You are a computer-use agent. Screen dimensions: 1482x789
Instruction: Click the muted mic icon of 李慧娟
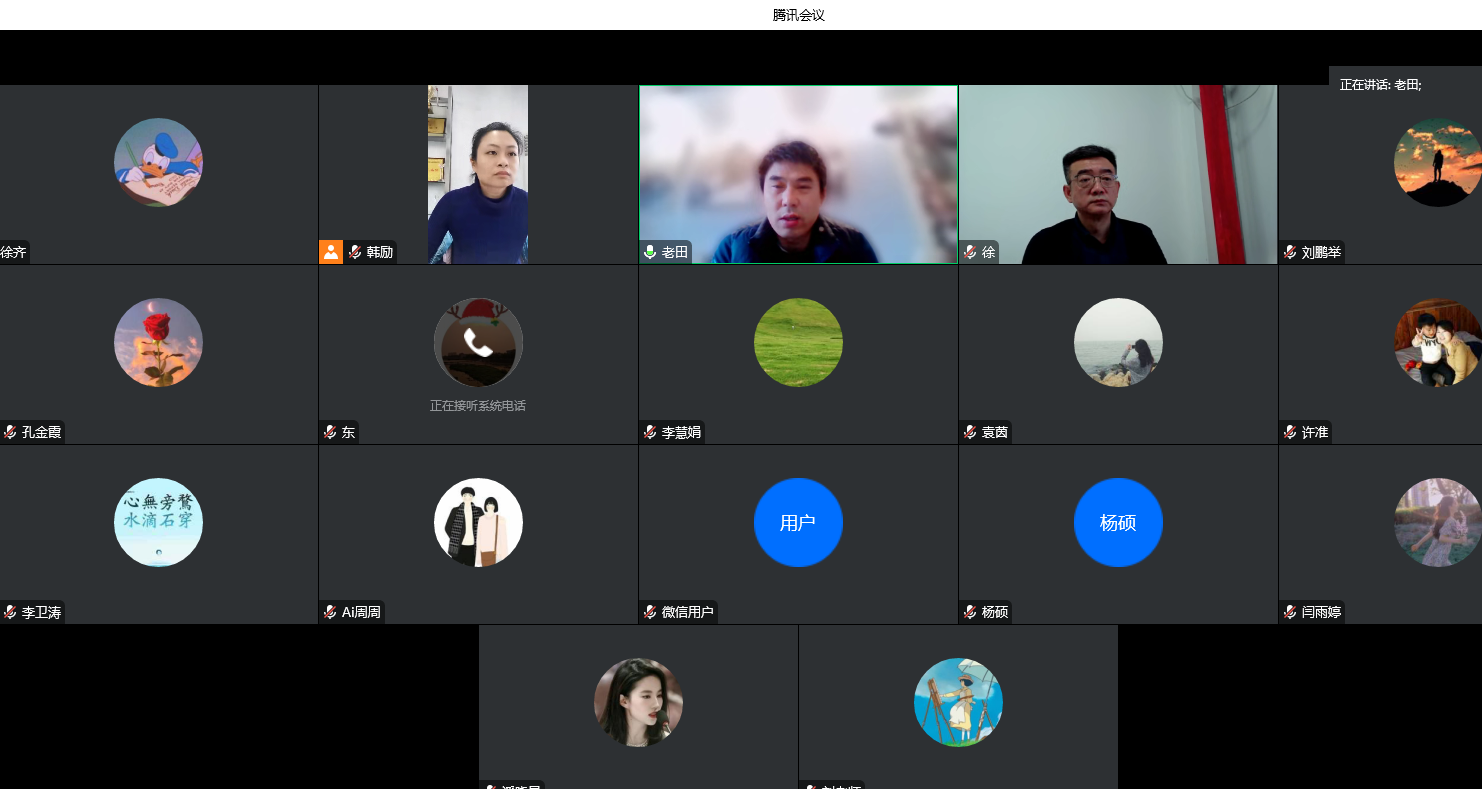[x=650, y=432]
